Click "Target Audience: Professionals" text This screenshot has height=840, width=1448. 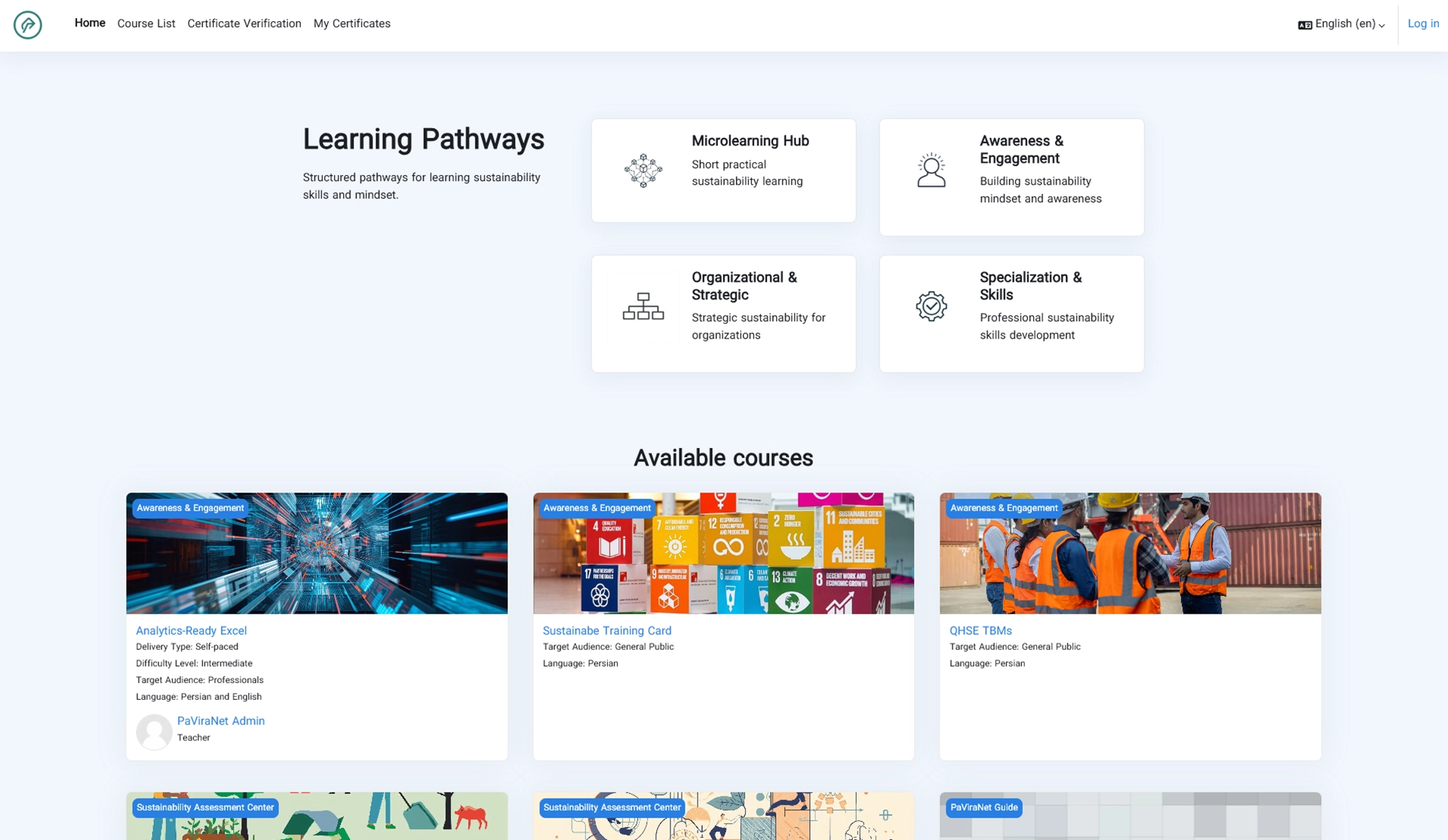click(x=200, y=680)
